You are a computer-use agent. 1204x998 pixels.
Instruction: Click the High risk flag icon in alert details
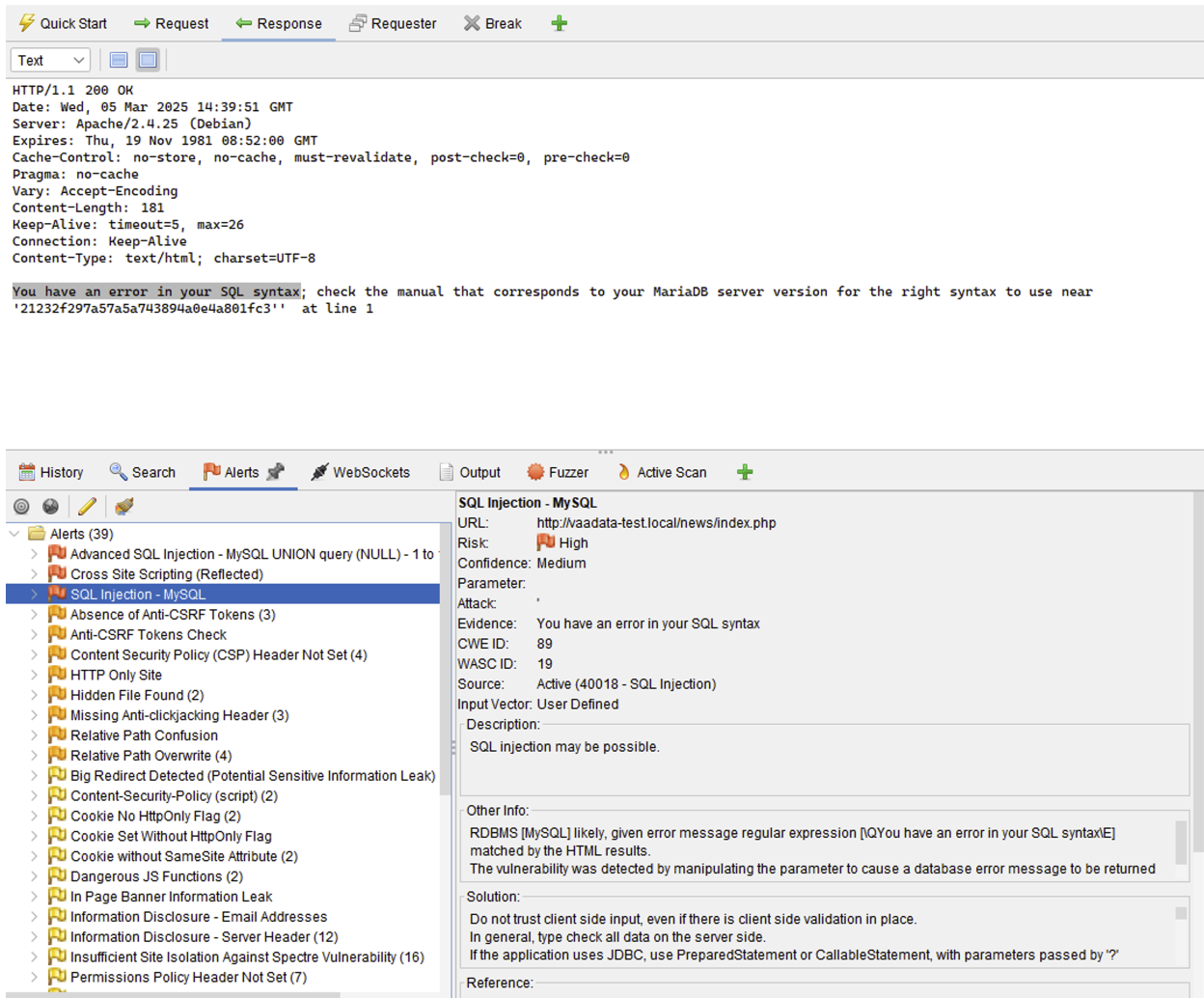pos(546,542)
